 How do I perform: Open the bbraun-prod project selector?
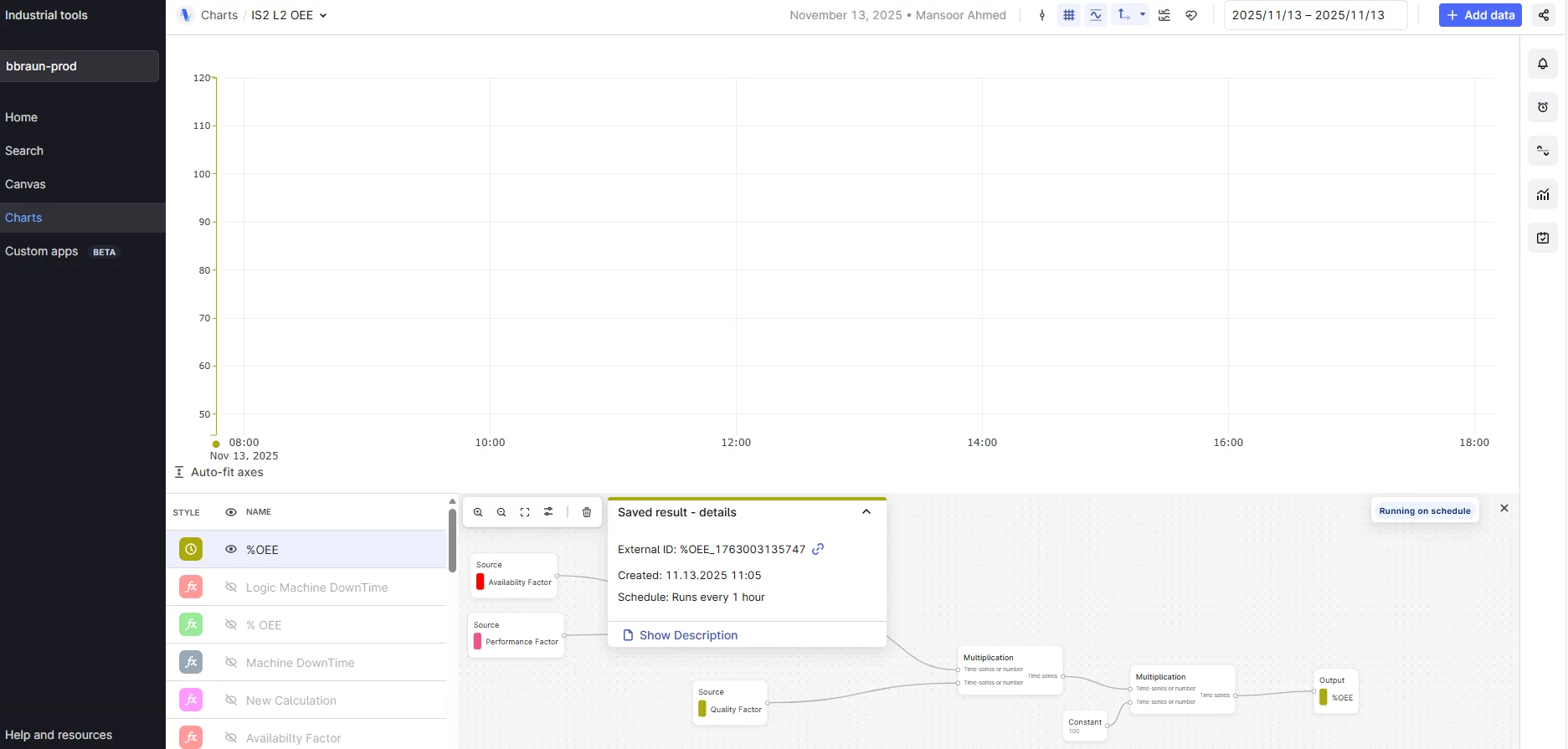pyautogui.click(x=79, y=66)
